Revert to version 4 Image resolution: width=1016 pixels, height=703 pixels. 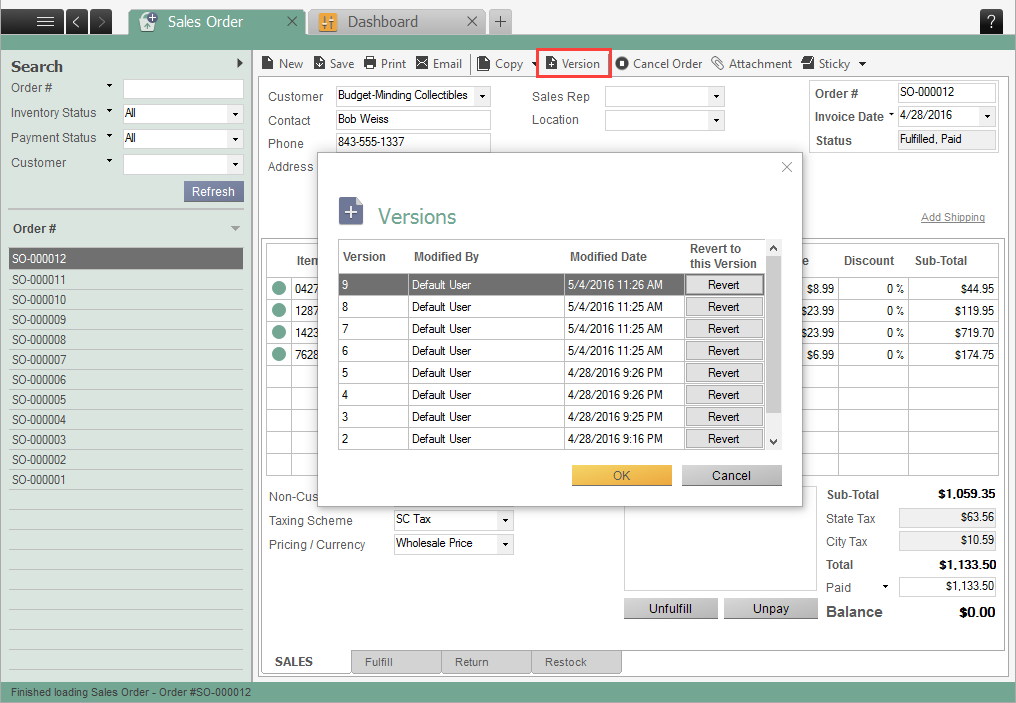tap(724, 395)
